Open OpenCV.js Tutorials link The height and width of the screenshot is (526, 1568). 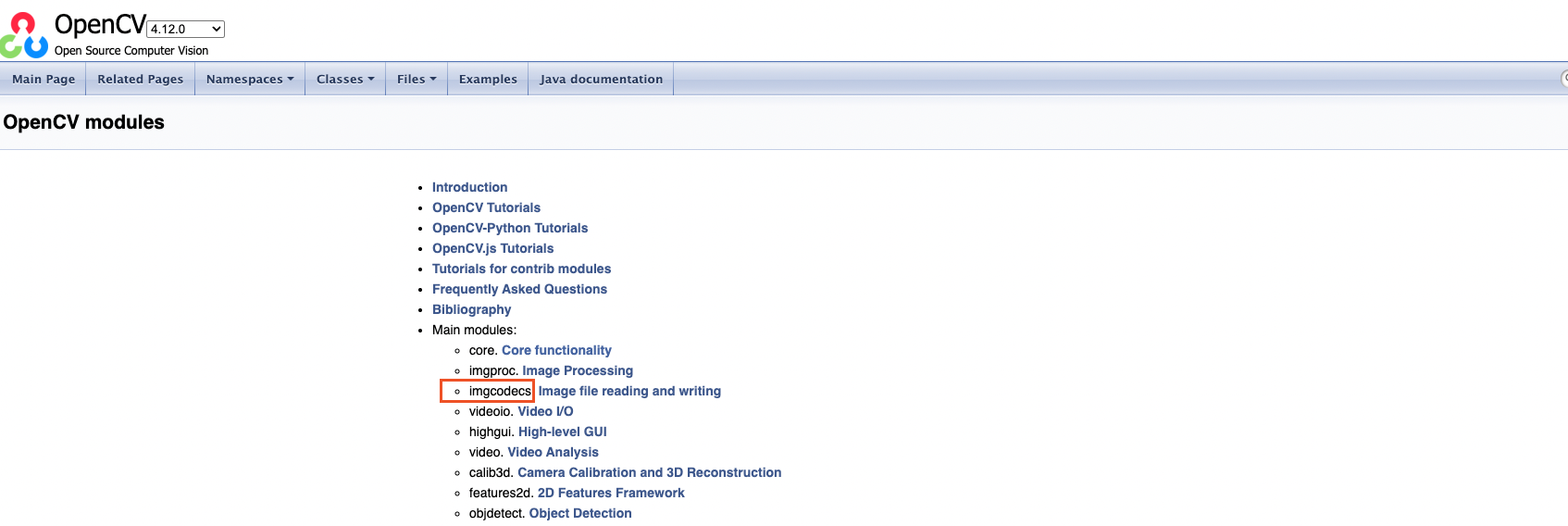click(x=492, y=248)
